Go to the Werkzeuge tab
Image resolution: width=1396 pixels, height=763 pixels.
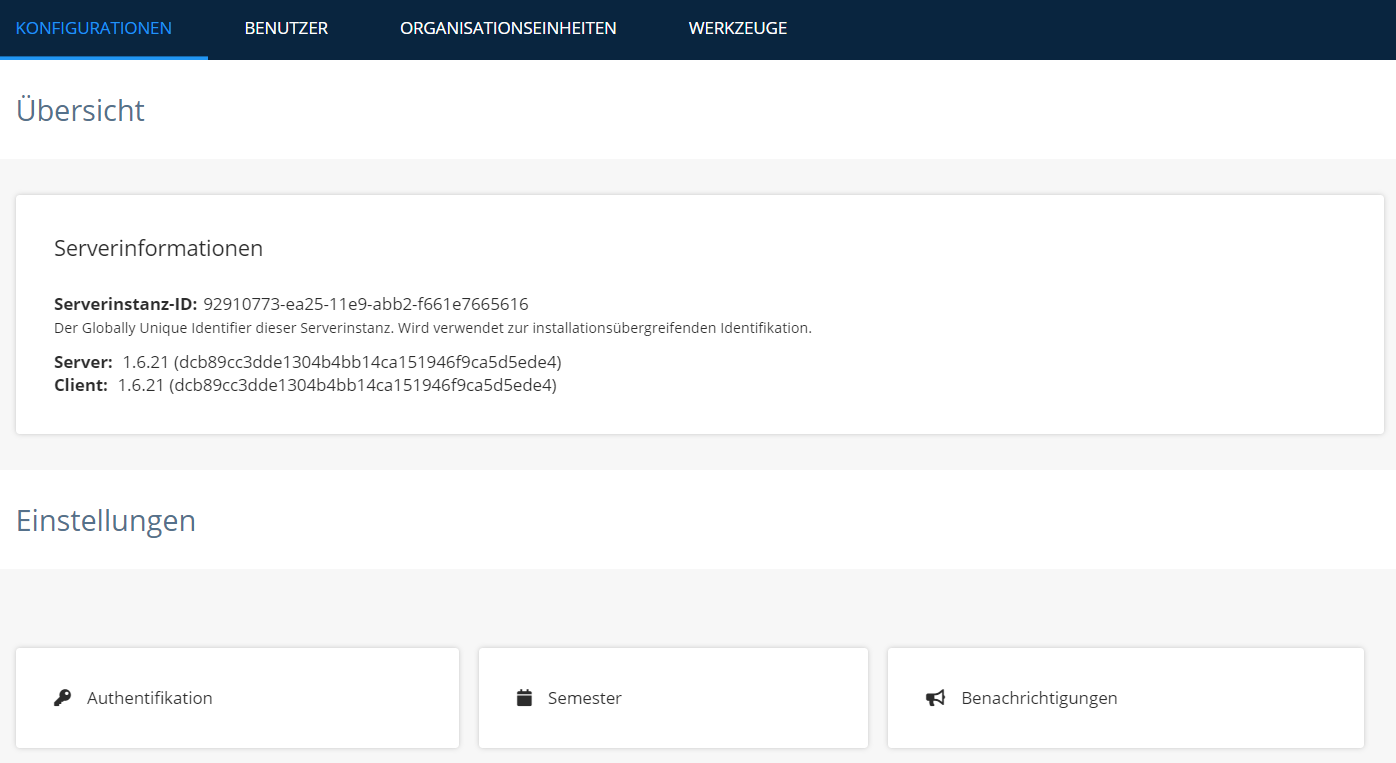(x=738, y=28)
